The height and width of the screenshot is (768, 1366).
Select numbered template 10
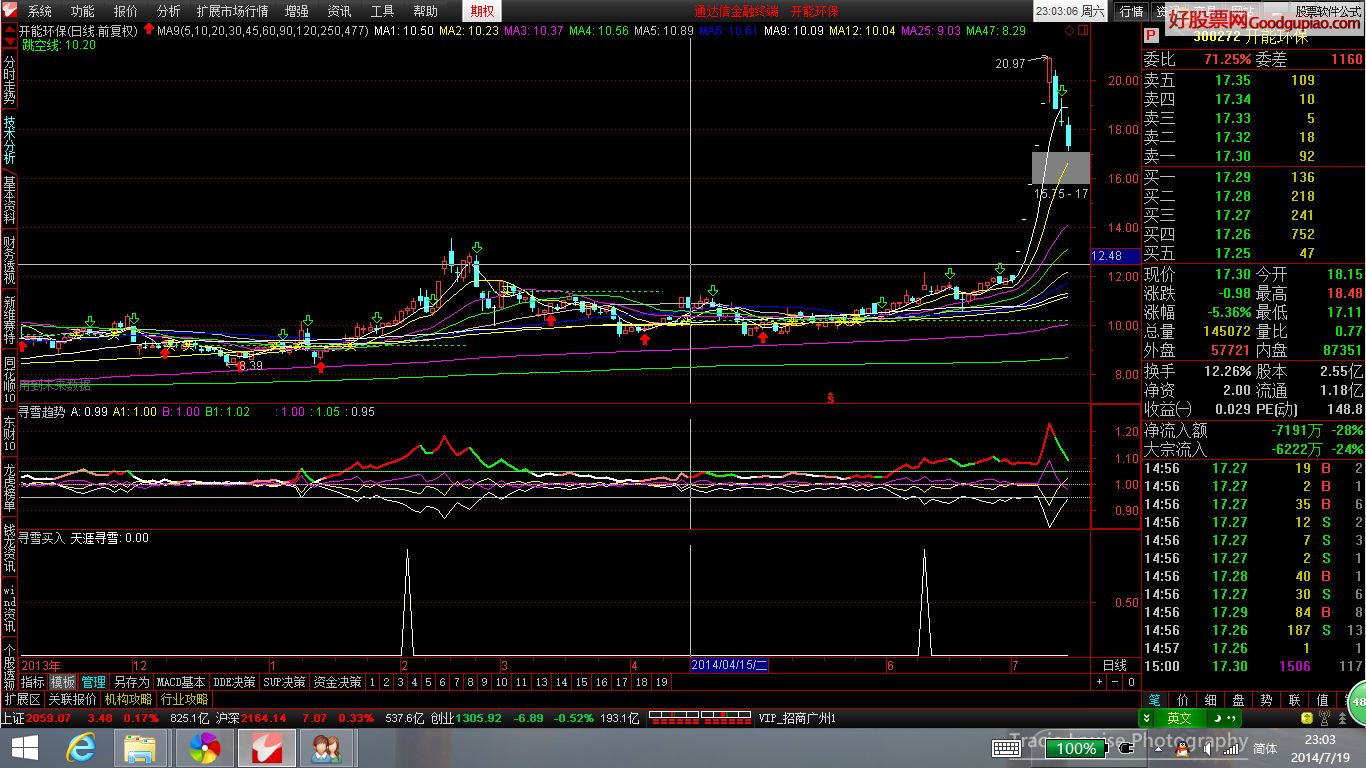(501, 682)
